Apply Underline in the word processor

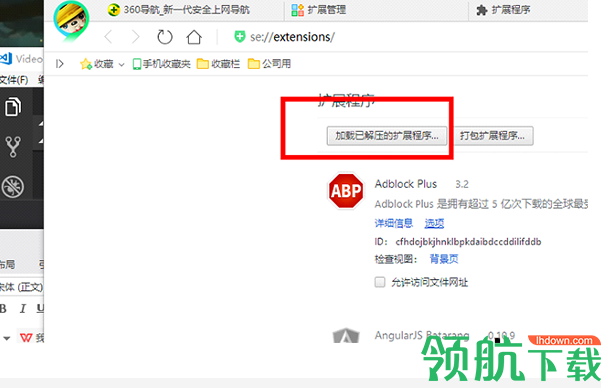point(40,309)
